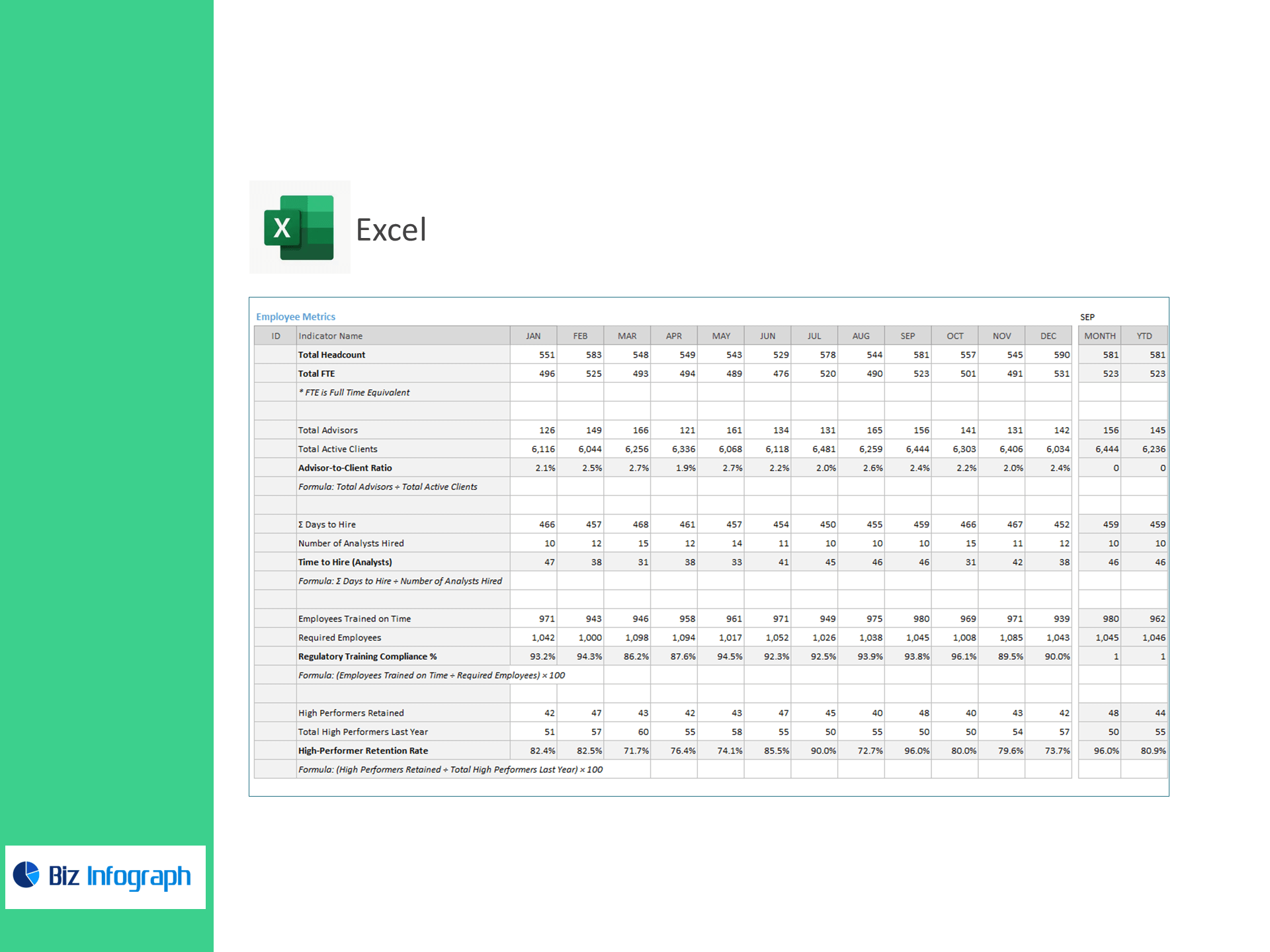Click the Excel title text
The width and height of the screenshot is (1270, 952).
click(x=391, y=230)
